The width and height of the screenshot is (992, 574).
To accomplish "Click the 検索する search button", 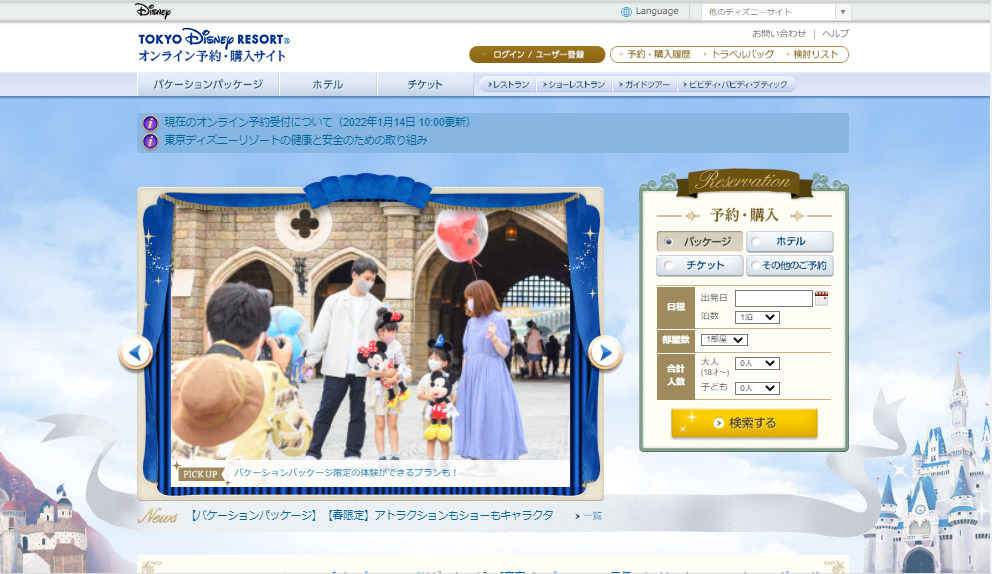I will (x=744, y=423).
